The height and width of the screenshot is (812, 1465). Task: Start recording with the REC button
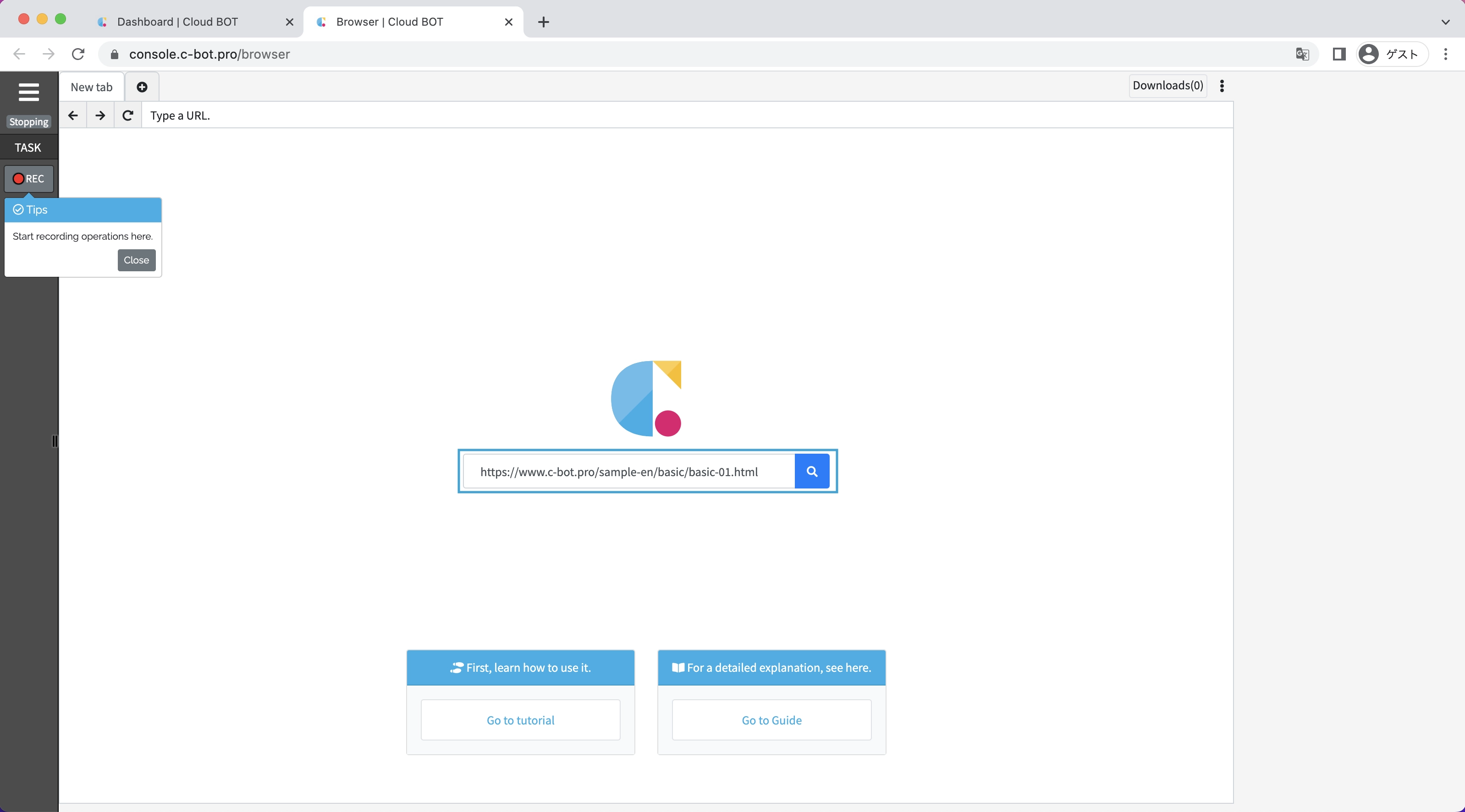click(28, 179)
